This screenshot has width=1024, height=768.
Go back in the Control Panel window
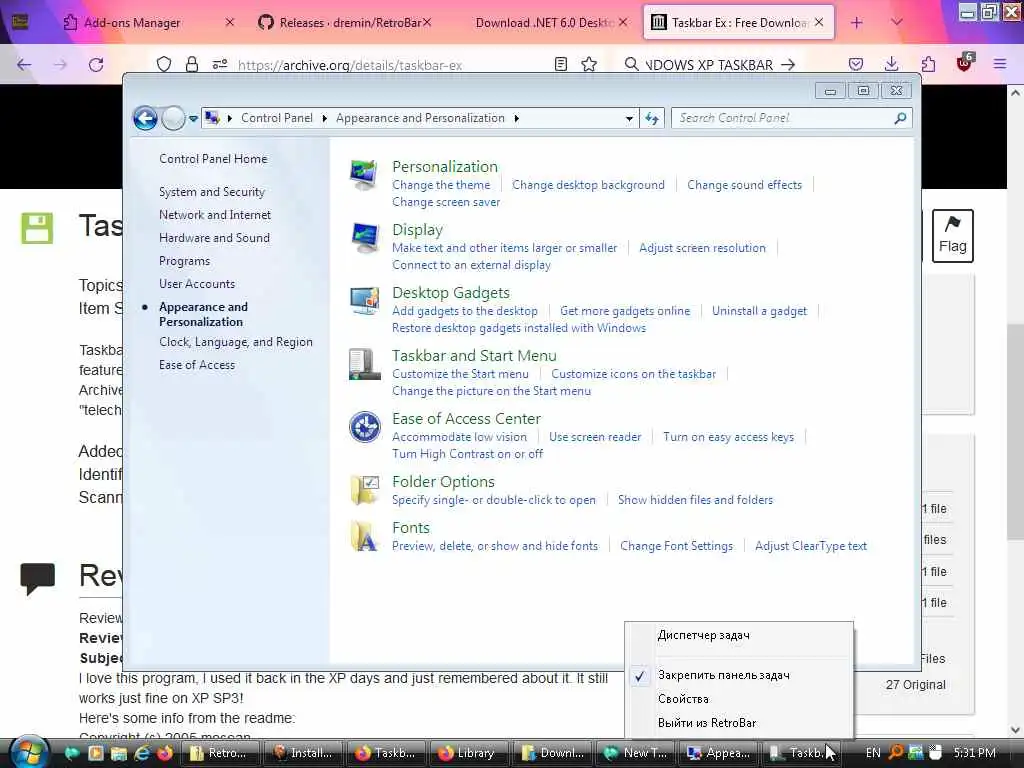(145, 118)
